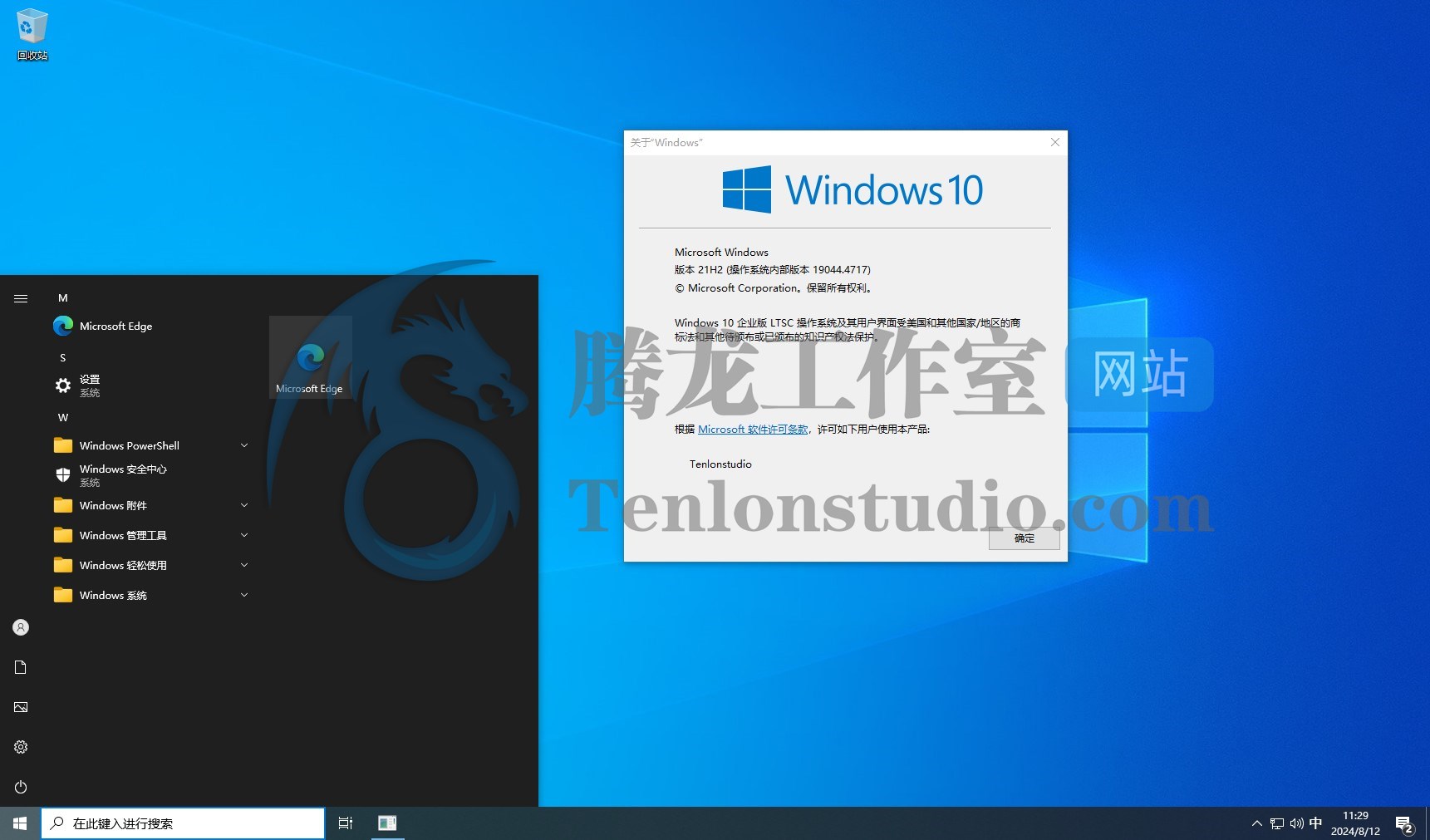Show hidden icons in system tray
Image resolution: width=1430 pixels, height=840 pixels.
[x=1256, y=823]
